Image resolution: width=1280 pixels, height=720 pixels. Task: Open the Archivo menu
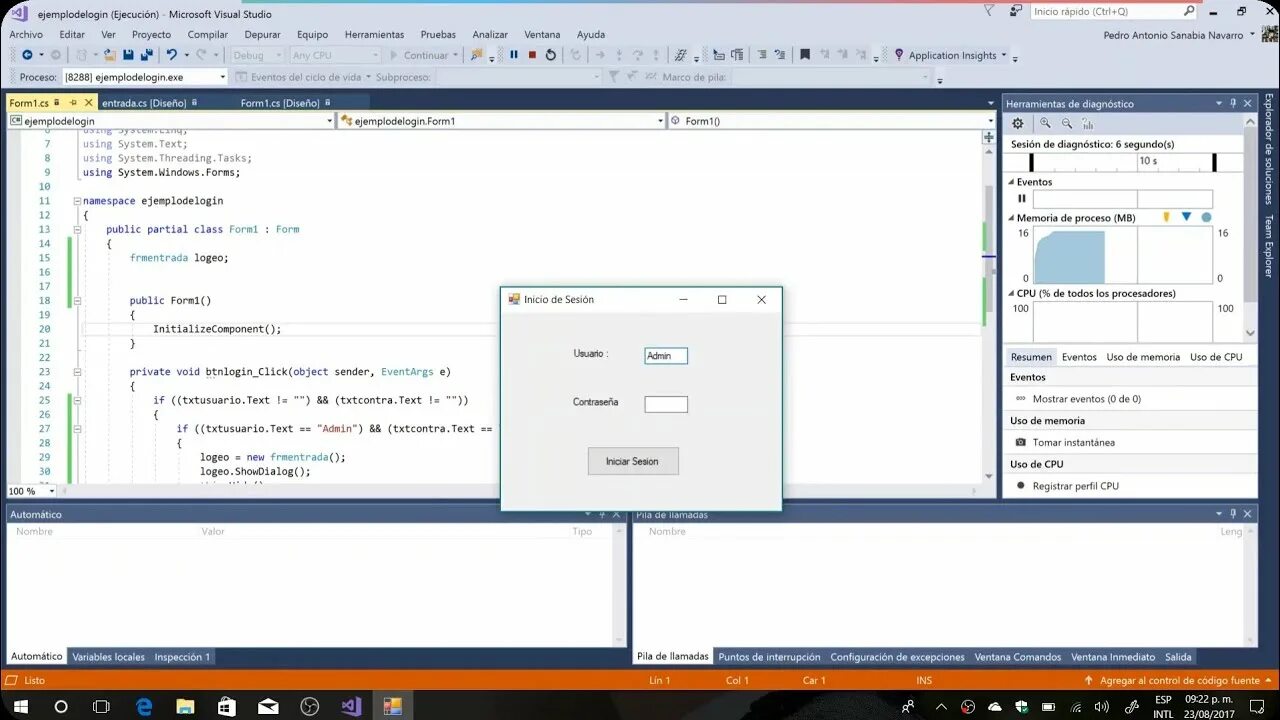tap(26, 34)
